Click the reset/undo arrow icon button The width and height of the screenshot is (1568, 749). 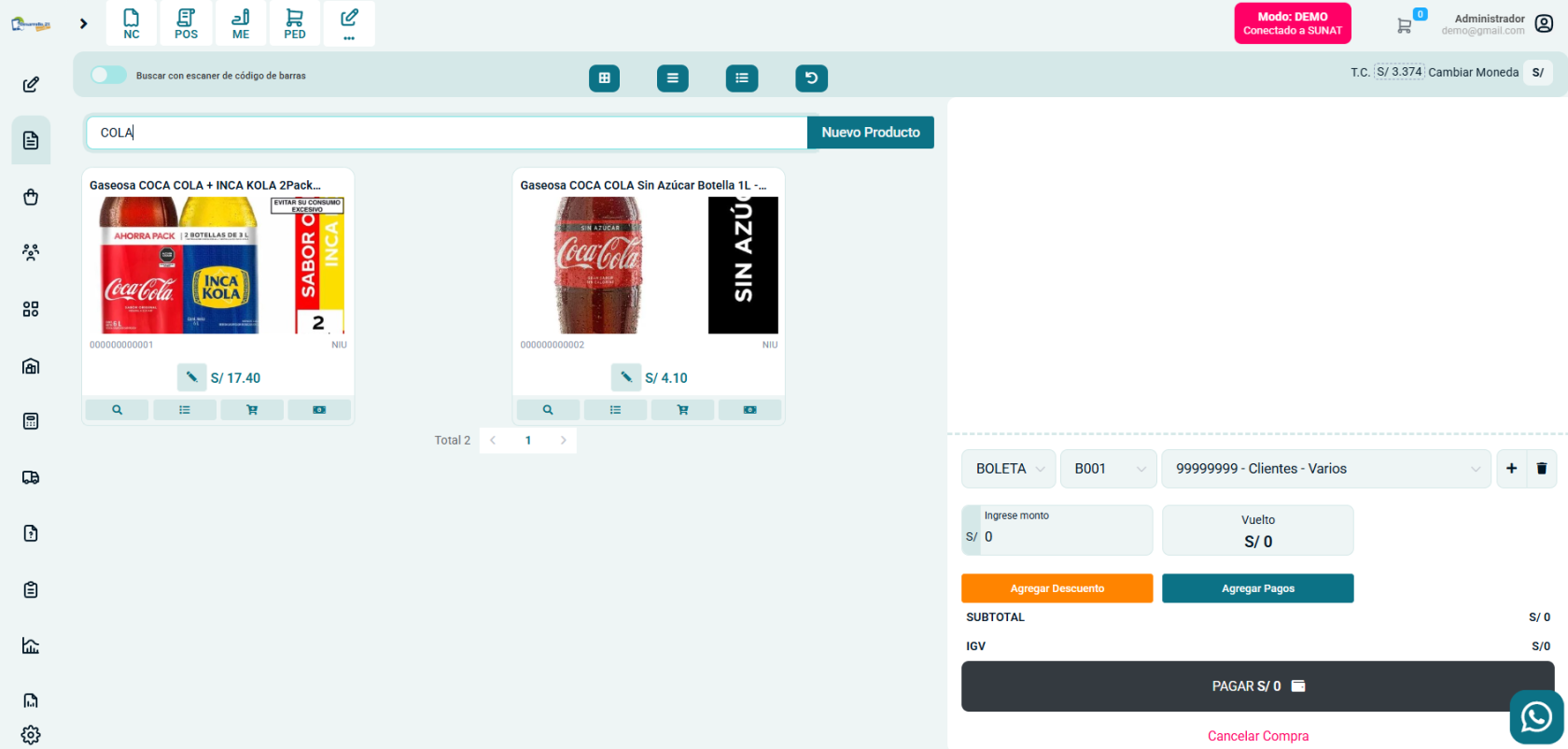pos(811,78)
